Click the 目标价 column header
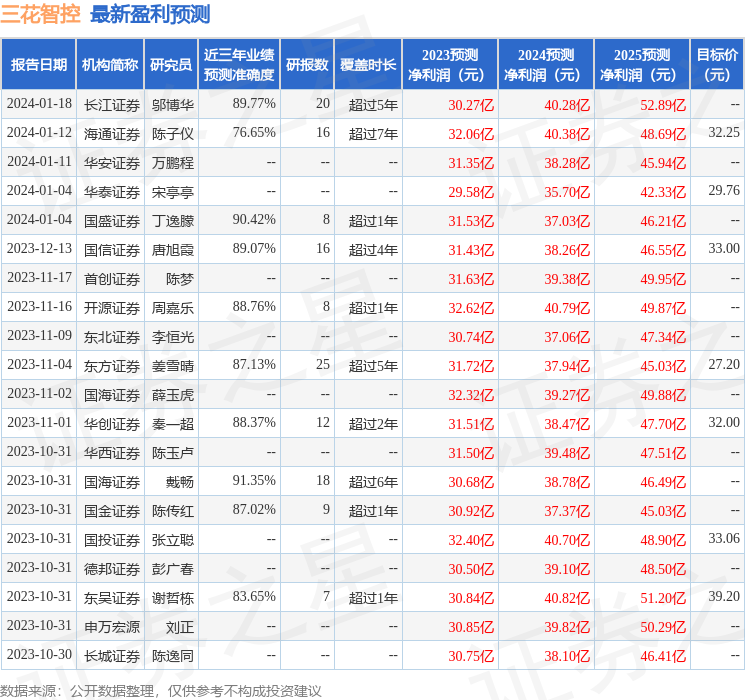This screenshot has width=745, height=700. tap(717, 65)
